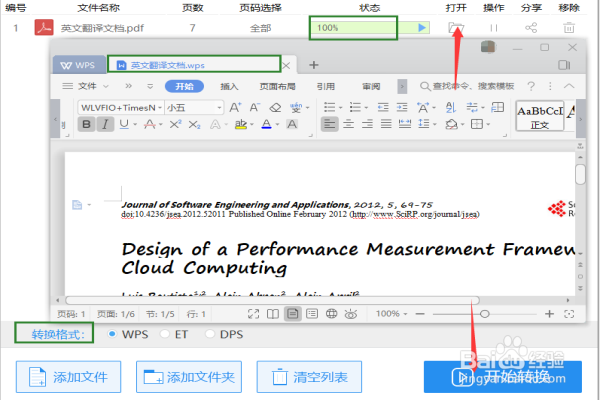
Task: Start conversion with 开始转换 button
Action: click(x=503, y=377)
